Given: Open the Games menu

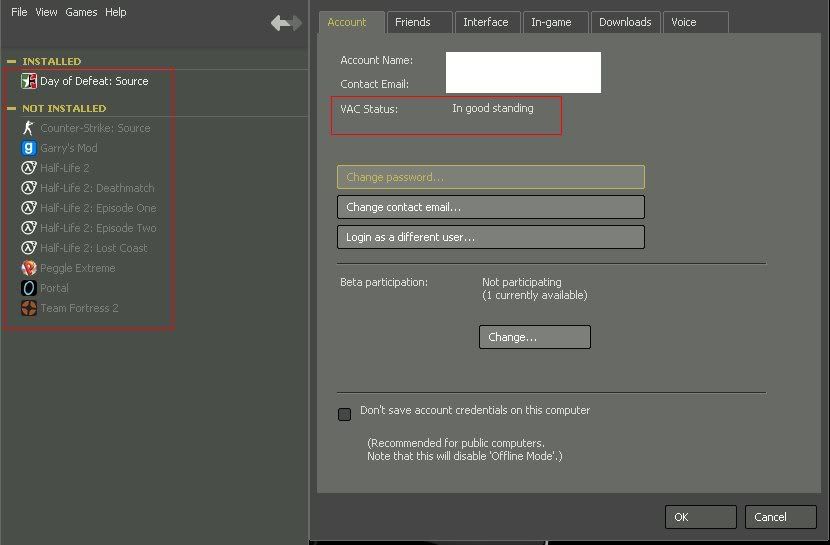Looking at the screenshot, I should 81,12.
